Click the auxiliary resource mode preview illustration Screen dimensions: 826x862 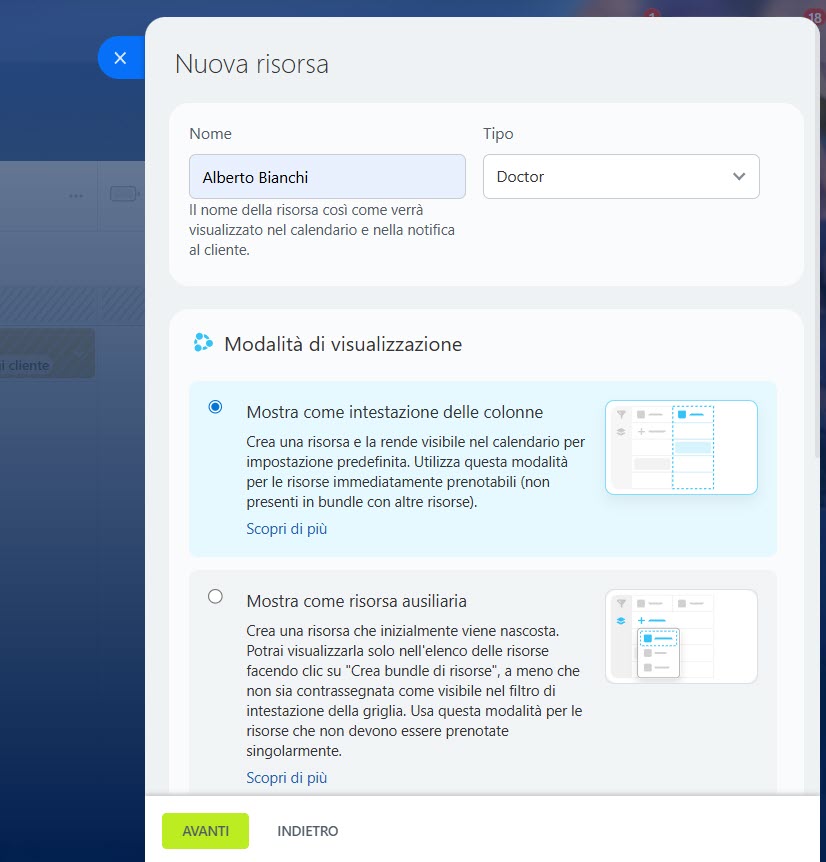[681, 636]
